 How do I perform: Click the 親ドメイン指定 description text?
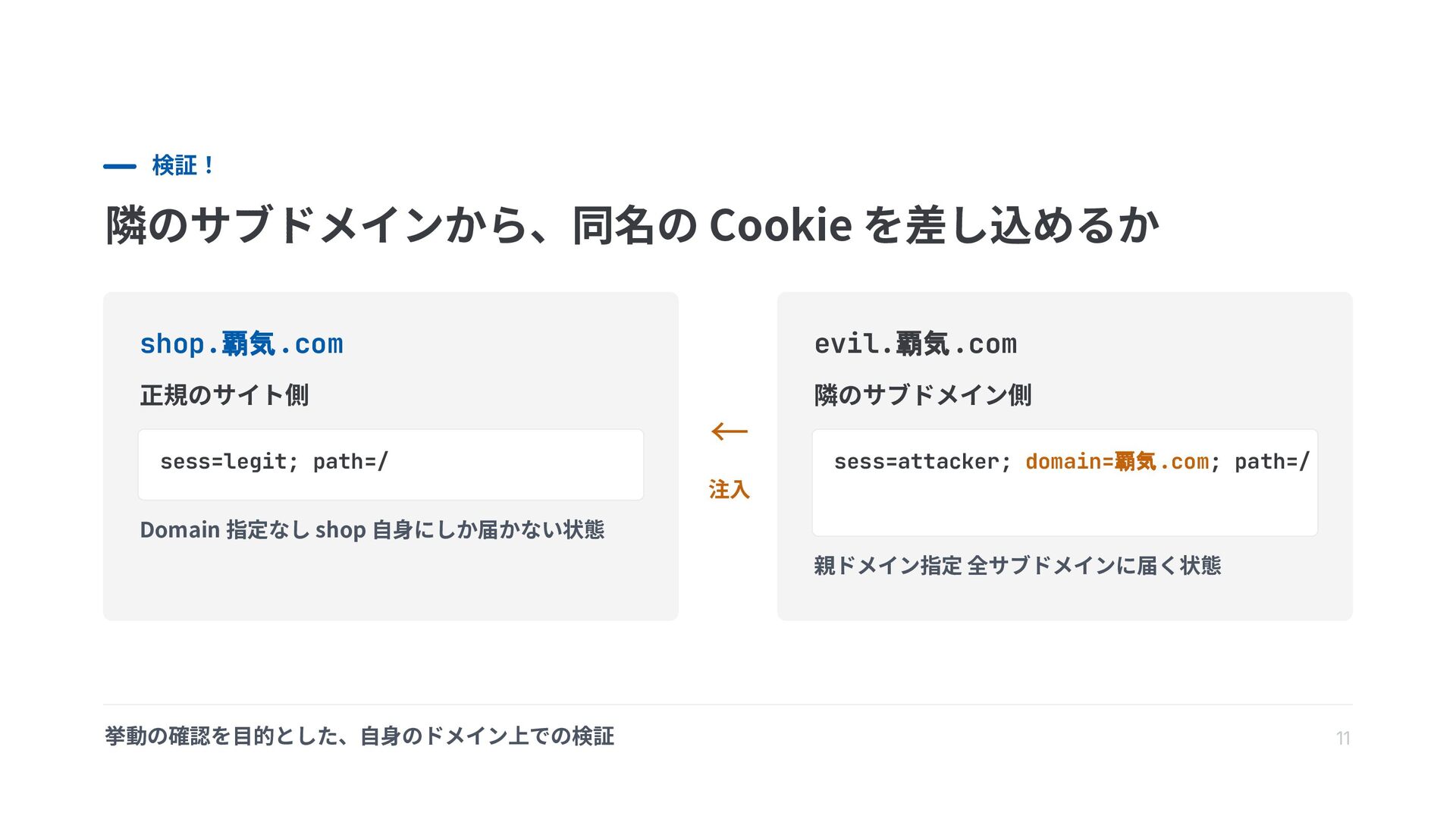coord(1018,565)
